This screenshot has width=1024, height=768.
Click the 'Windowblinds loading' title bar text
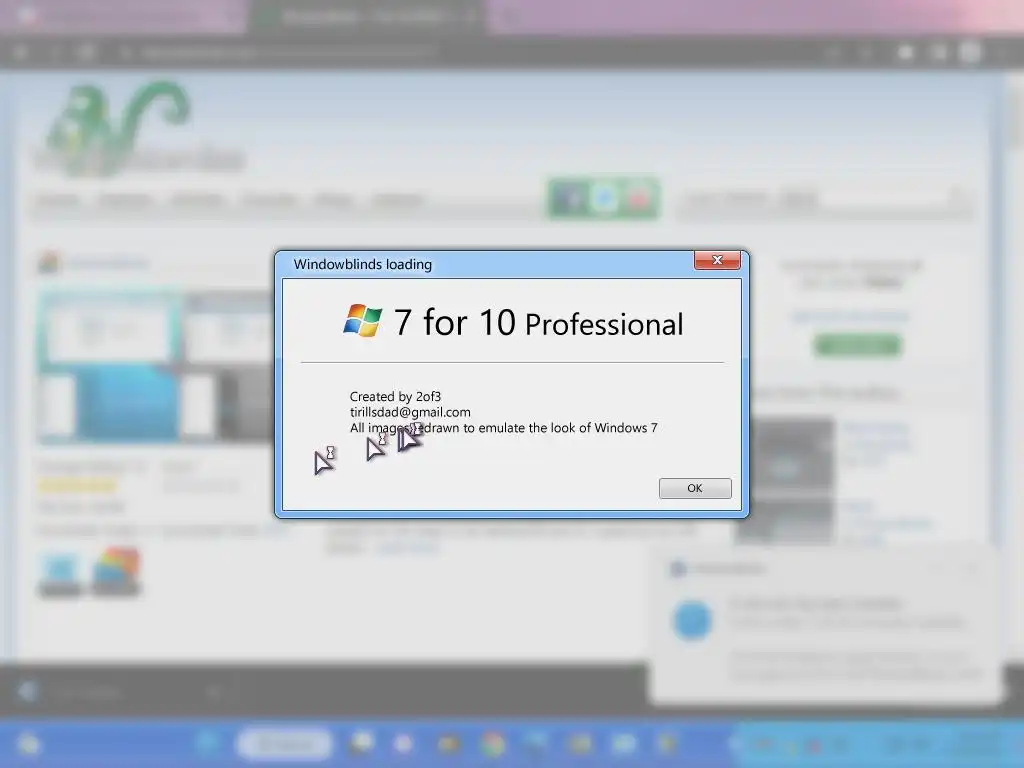click(x=362, y=264)
